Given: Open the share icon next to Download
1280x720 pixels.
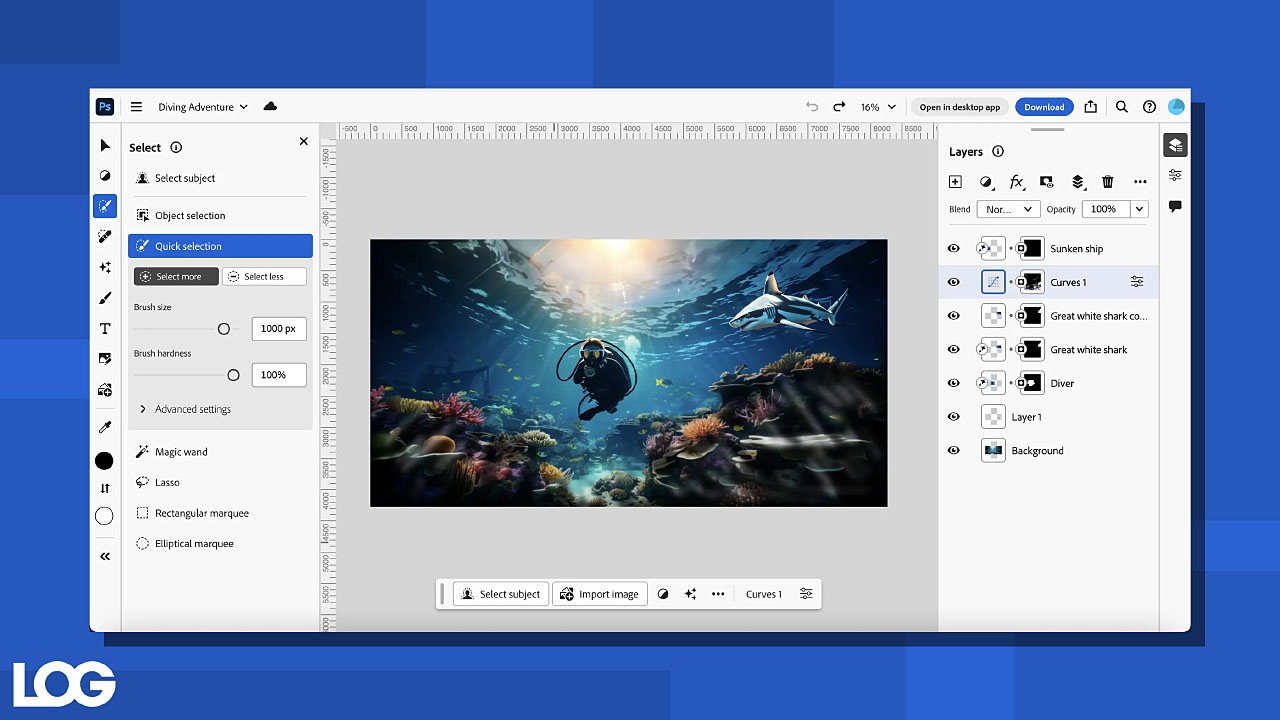Looking at the screenshot, I should 1091,107.
